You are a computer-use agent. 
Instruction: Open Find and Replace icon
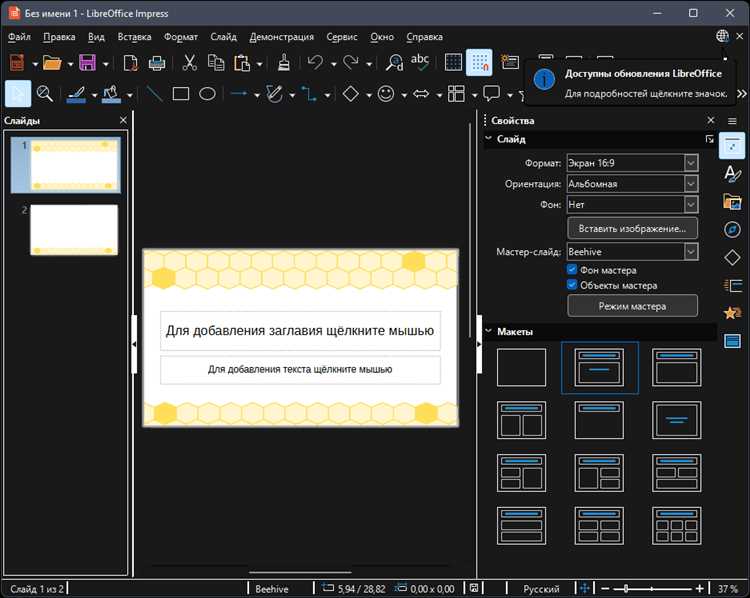[395, 63]
